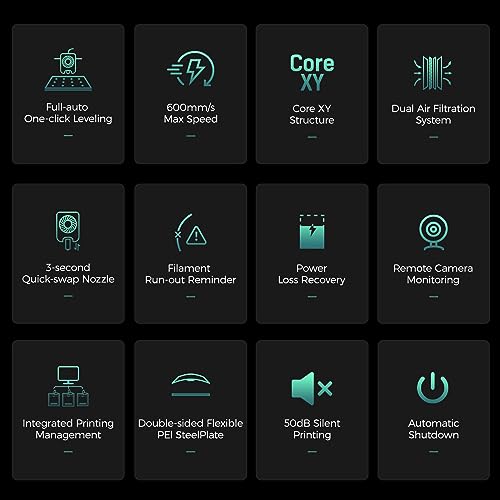Click the "Remote Camera Monitoring" caption
The height and width of the screenshot is (500, 500).
point(433,274)
